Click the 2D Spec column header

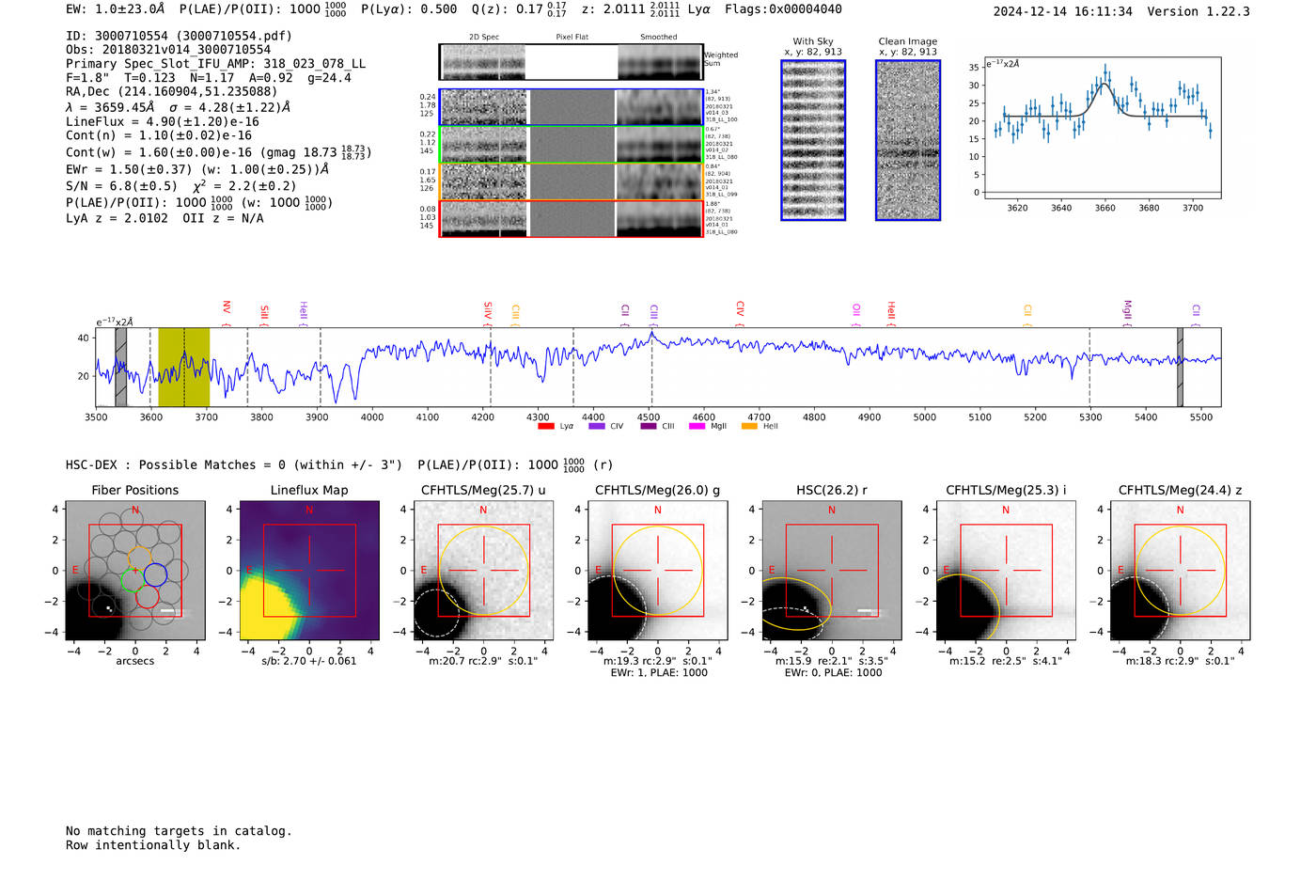(484, 38)
